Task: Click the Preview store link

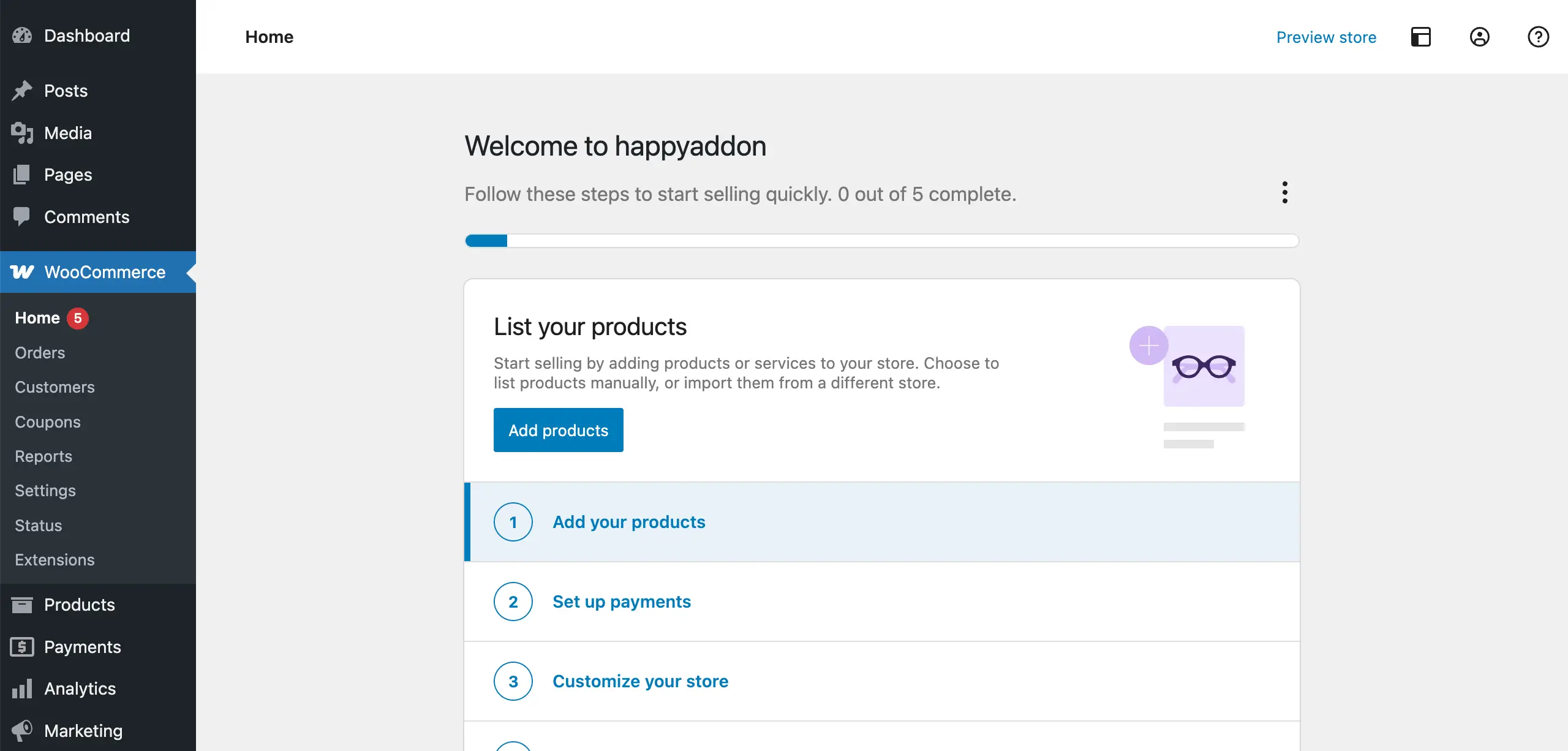Action: coord(1326,37)
